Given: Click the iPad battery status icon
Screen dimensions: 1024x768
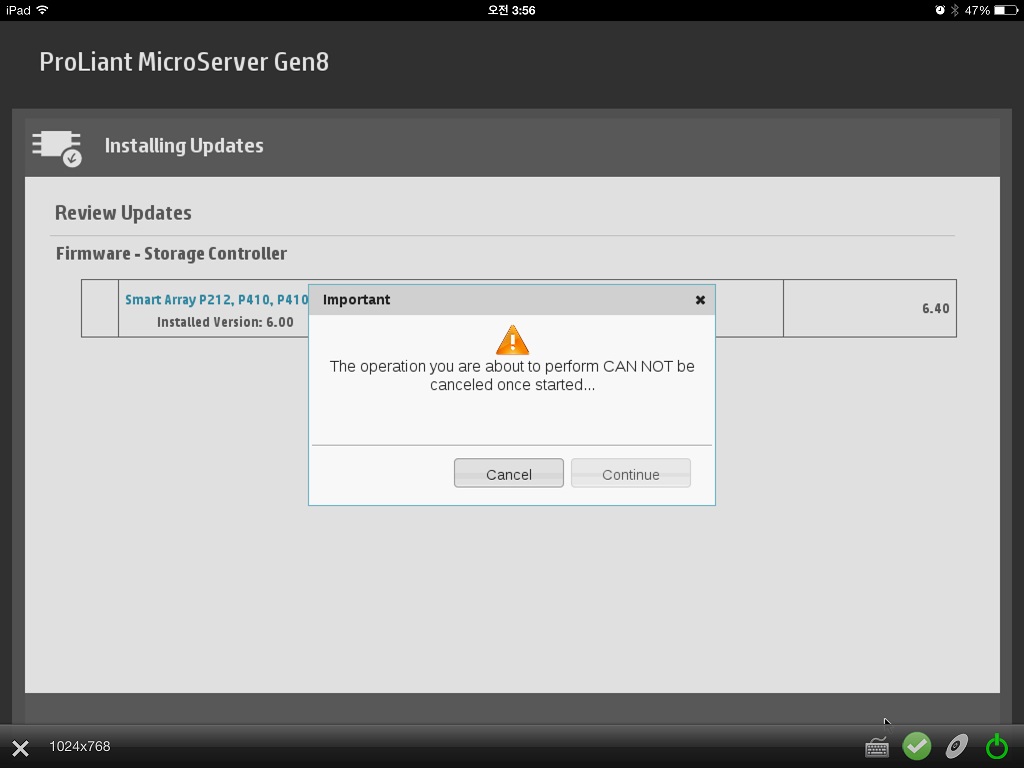Looking at the screenshot, I should 1006,10.
